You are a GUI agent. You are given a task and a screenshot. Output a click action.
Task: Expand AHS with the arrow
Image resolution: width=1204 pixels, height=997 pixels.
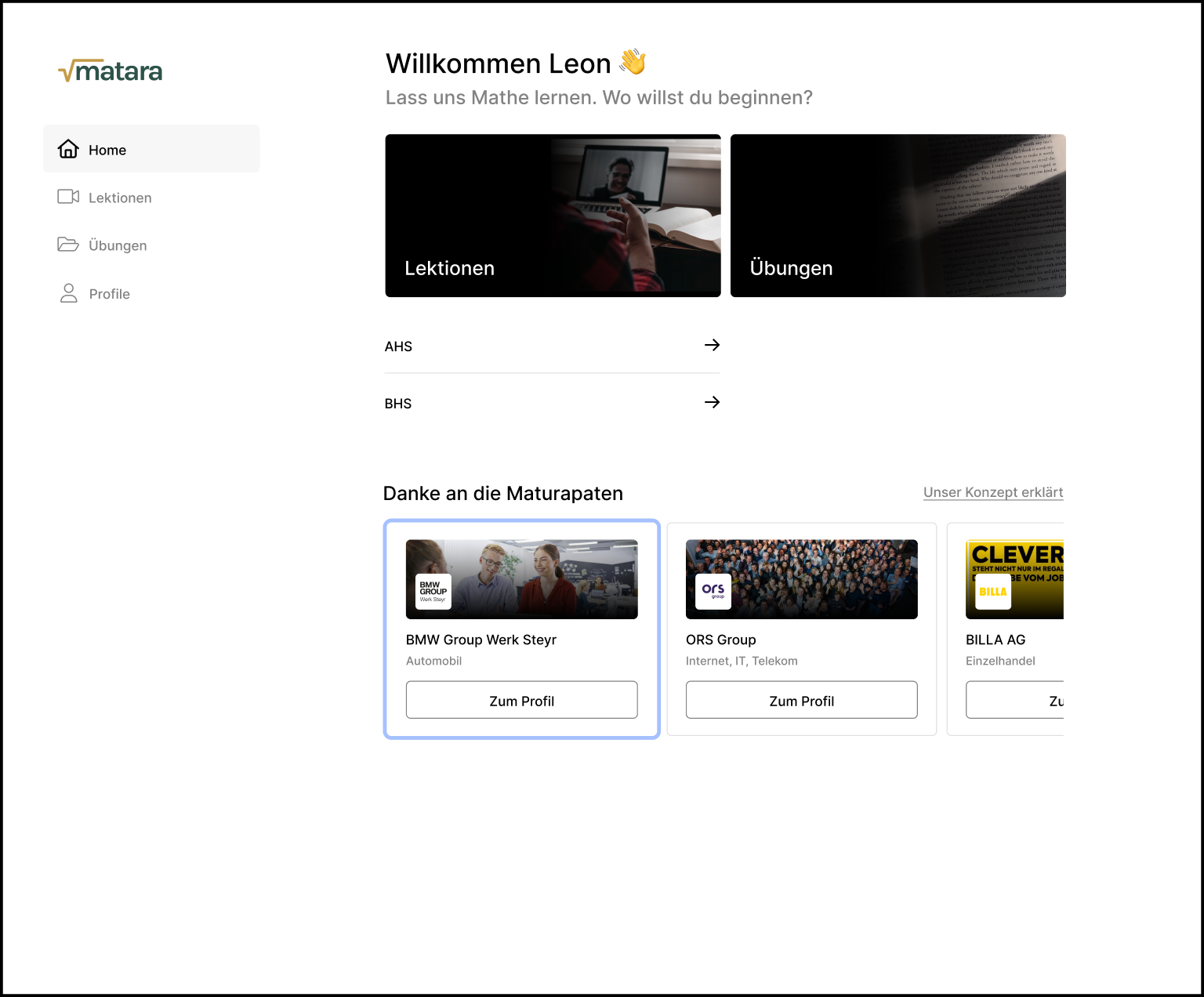pyautogui.click(x=712, y=345)
